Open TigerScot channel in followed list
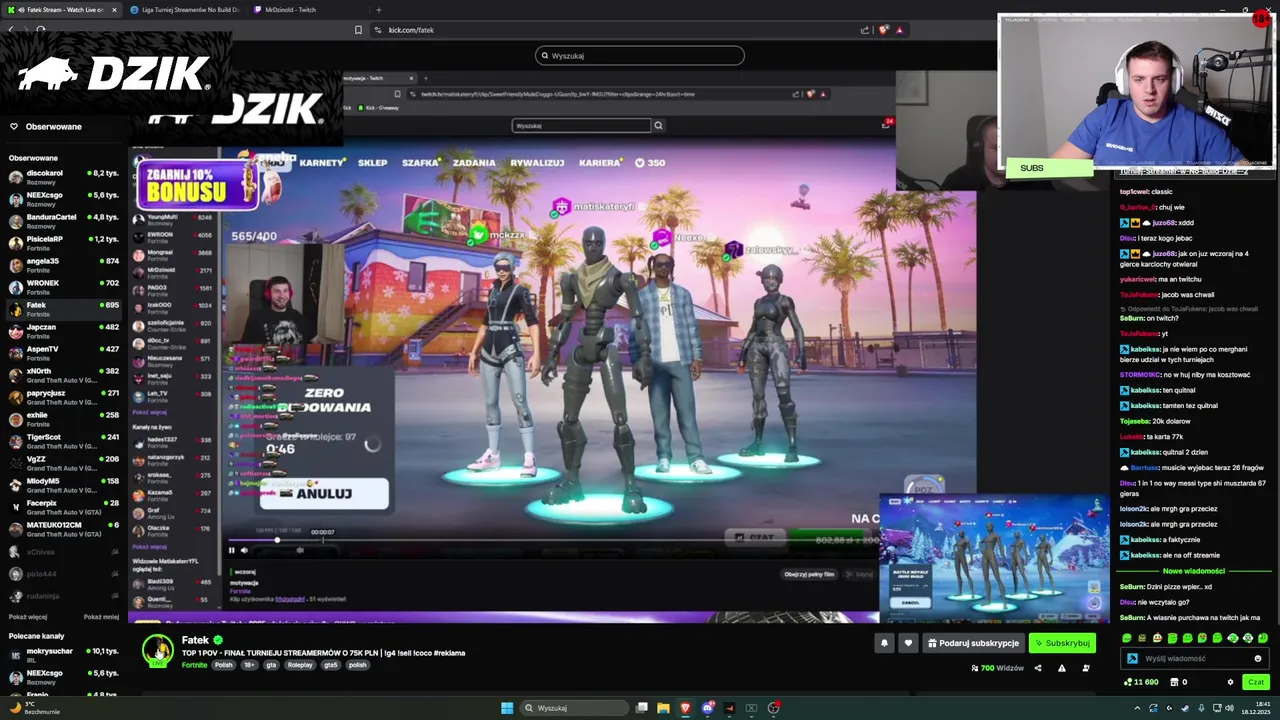Screen dimensions: 1280x720 (64, 441)
